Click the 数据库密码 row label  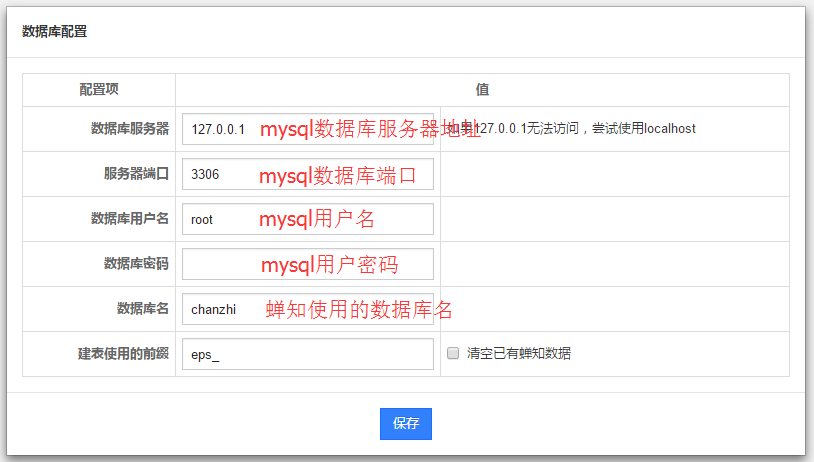click(136, 264)
